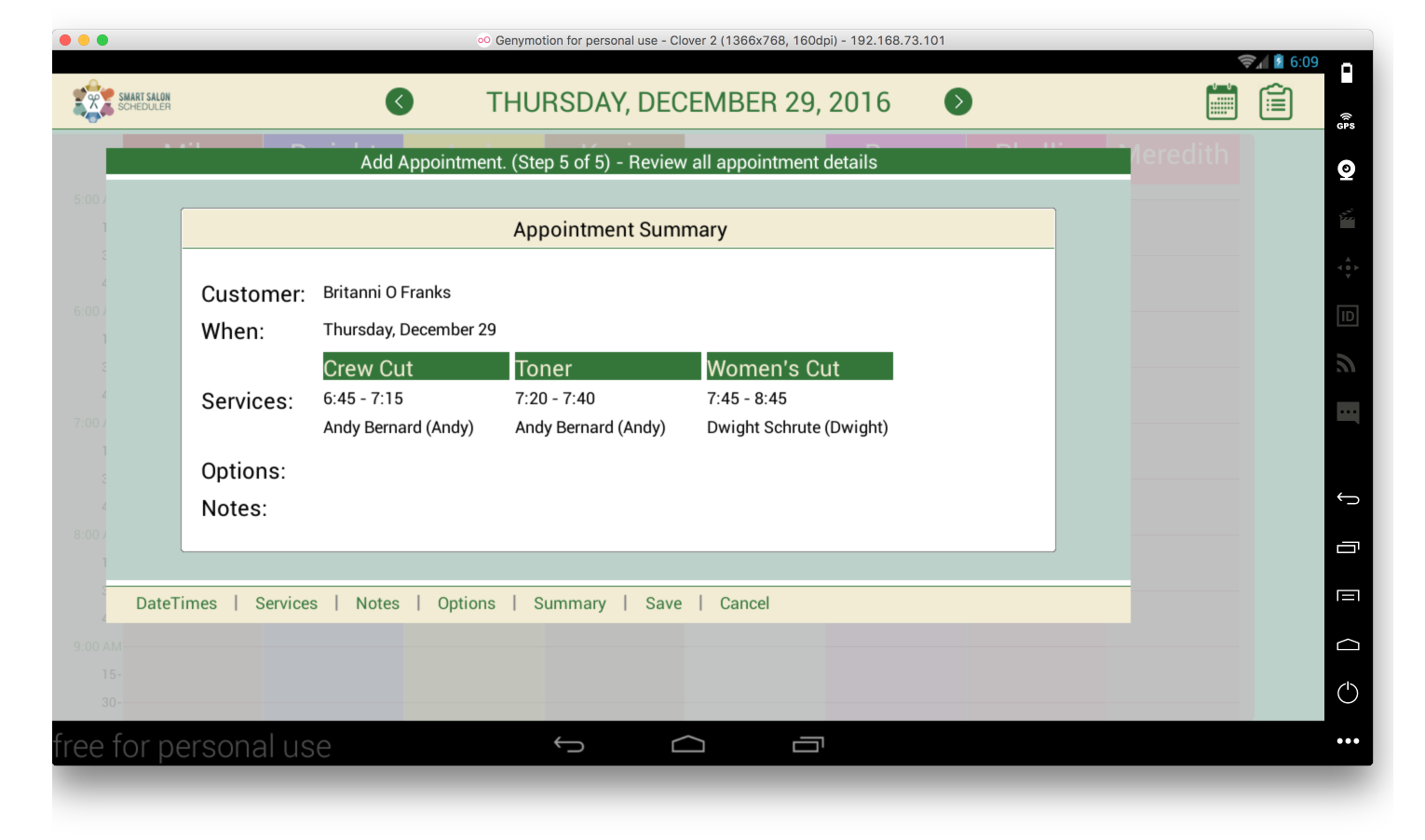Tap Android back navigation button
Image resolution: width=1425 pixels, height=840 pixels.
click(569, 744)
